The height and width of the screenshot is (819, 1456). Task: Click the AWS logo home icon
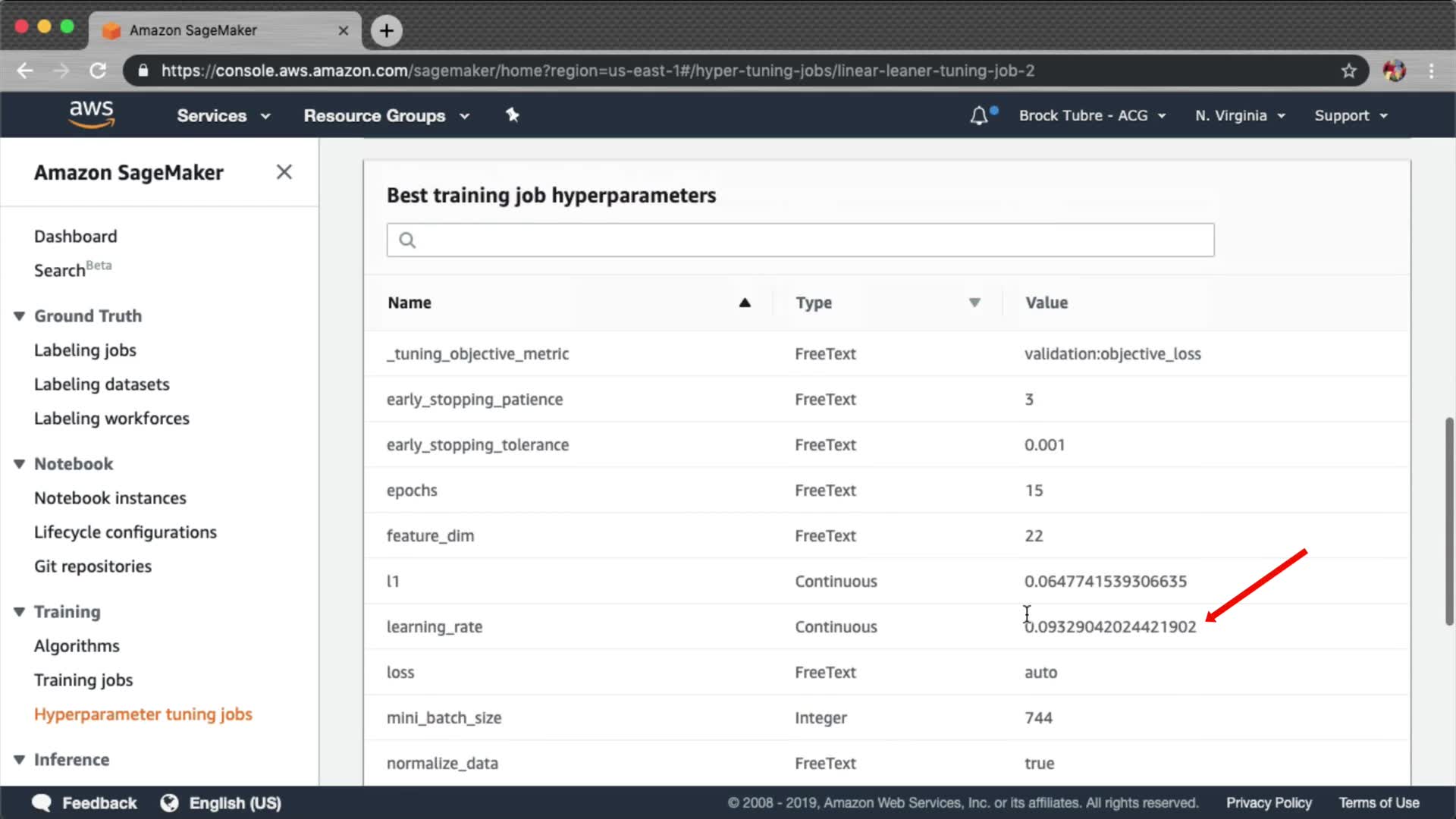point(91,115)
